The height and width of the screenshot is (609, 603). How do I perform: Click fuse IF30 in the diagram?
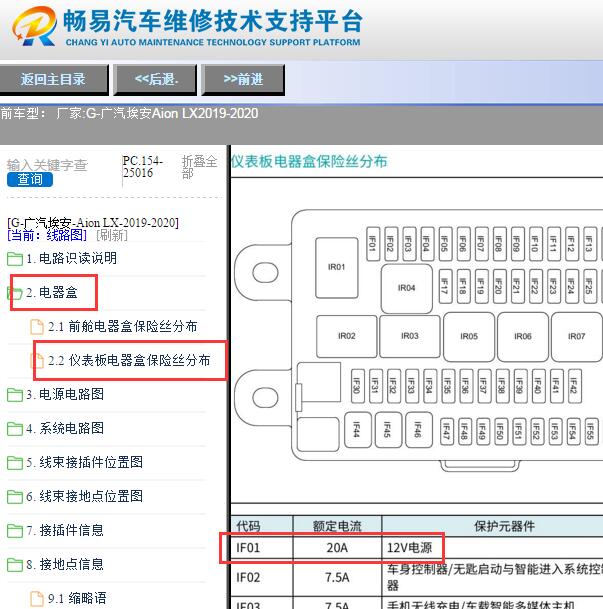coord(357,386)
